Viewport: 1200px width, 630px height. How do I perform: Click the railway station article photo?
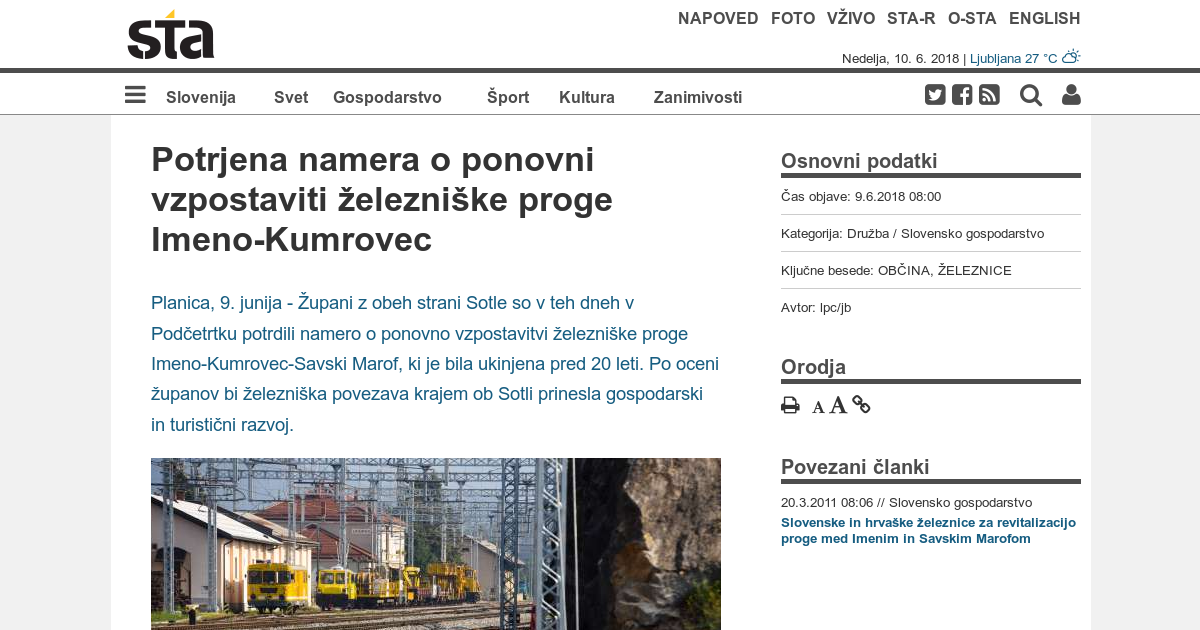tap(435, 544)
